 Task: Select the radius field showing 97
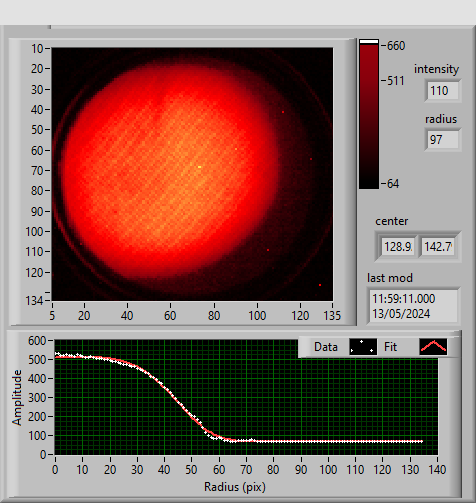[x=443, y=139]
